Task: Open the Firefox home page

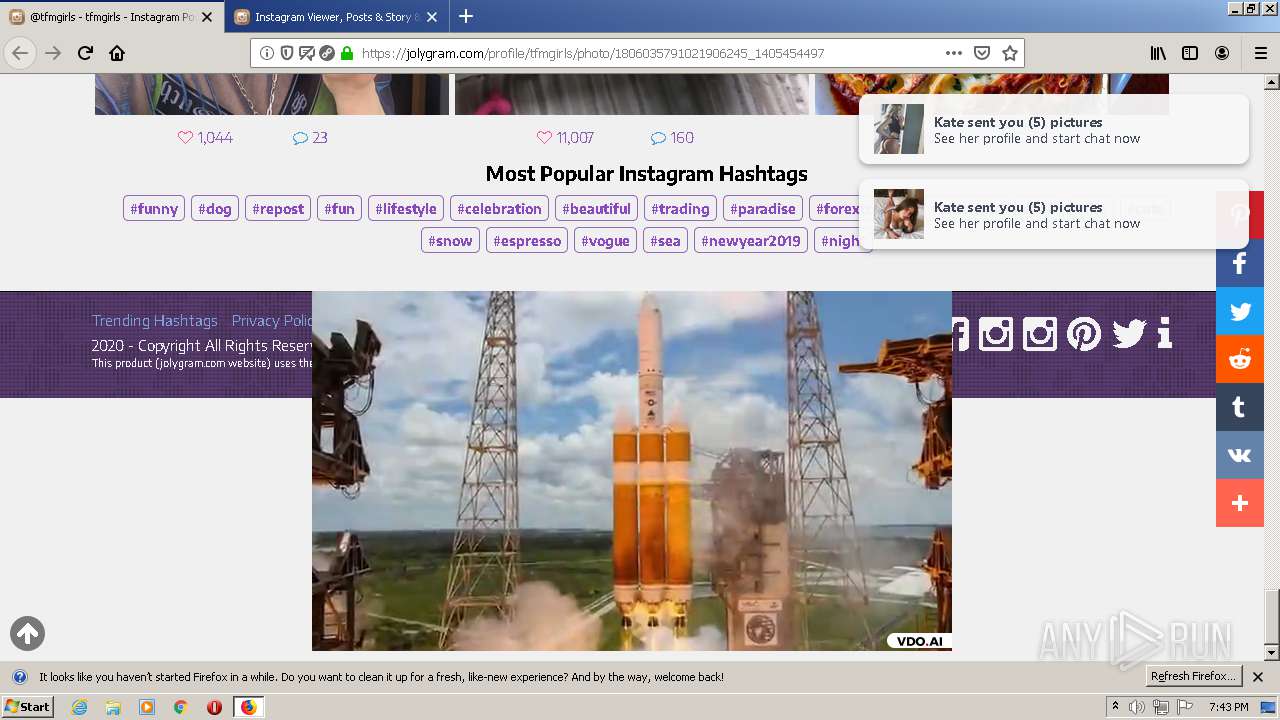Action: pyautogui.click(x=117, y=53)
